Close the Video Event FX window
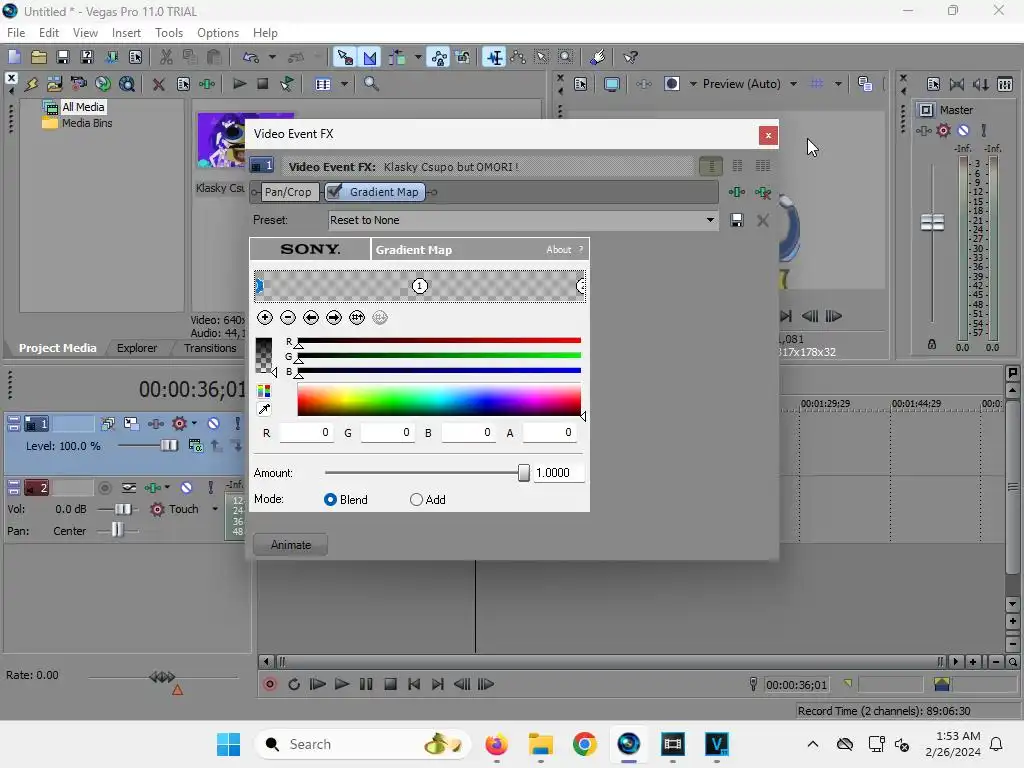1024x768 pixels. coord(768,135)
